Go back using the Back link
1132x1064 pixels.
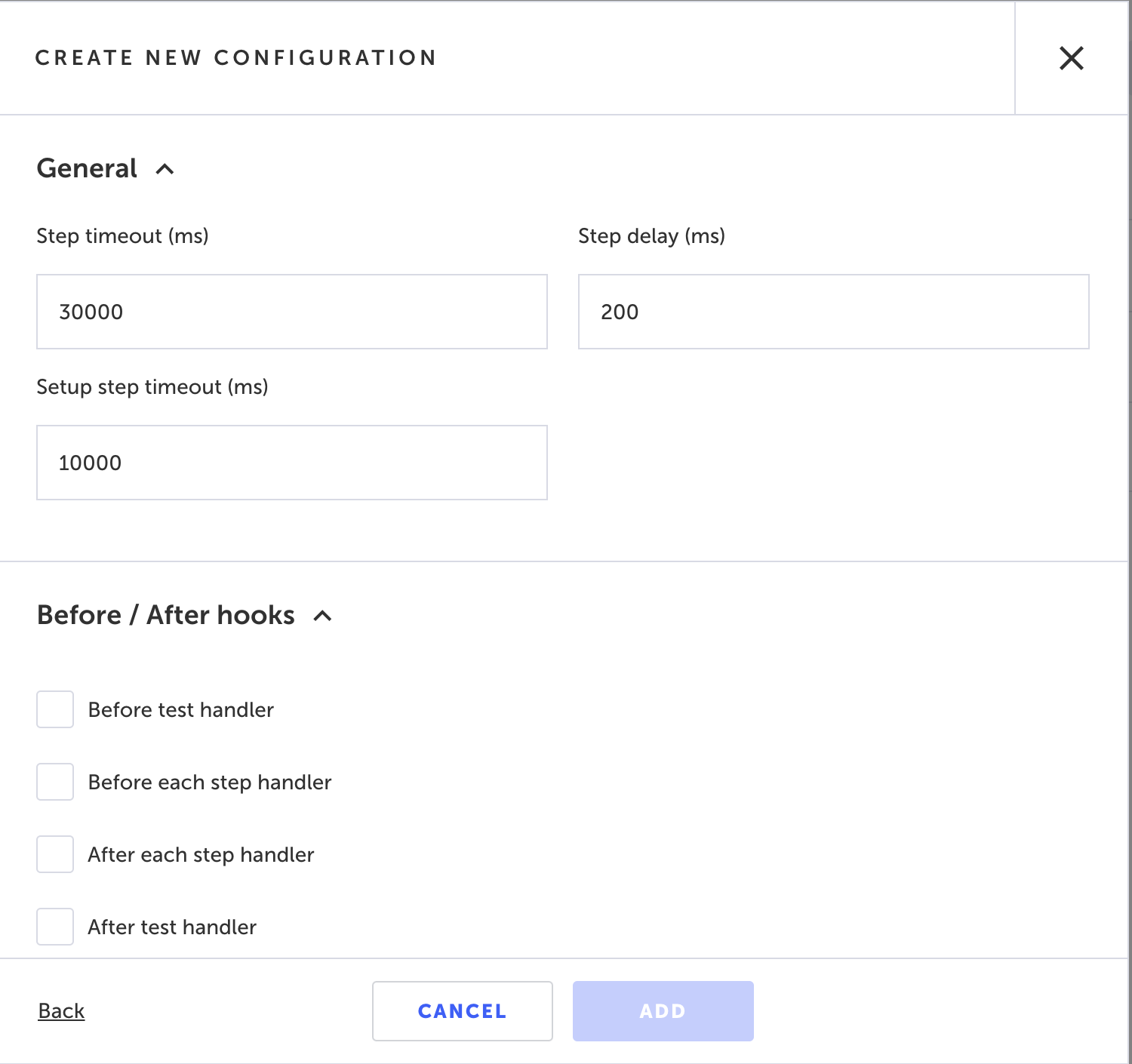(61, 1011)
